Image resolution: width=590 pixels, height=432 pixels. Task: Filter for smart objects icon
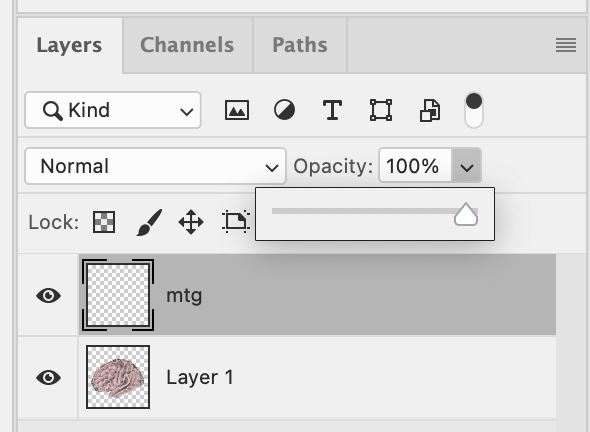(430, 111)
